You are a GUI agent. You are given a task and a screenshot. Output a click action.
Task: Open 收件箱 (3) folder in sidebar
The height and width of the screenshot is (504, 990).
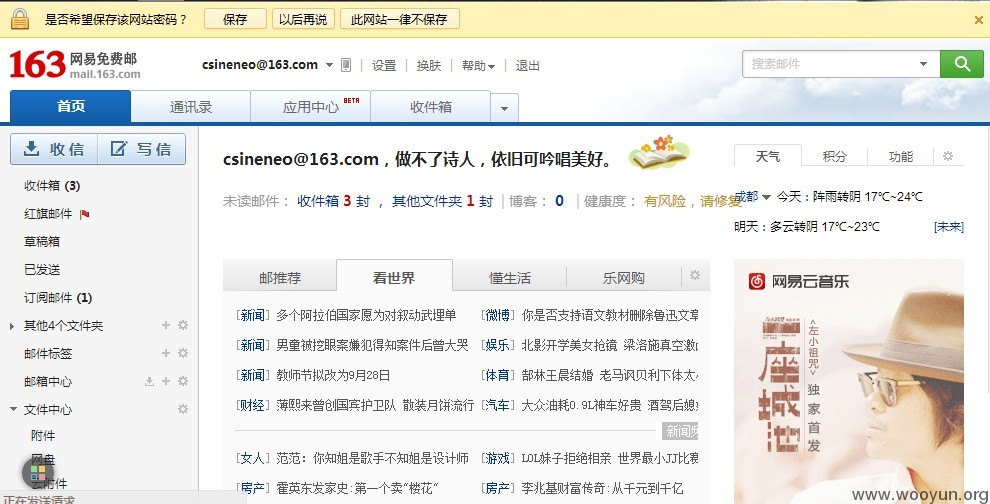click(x=52, y=186)
